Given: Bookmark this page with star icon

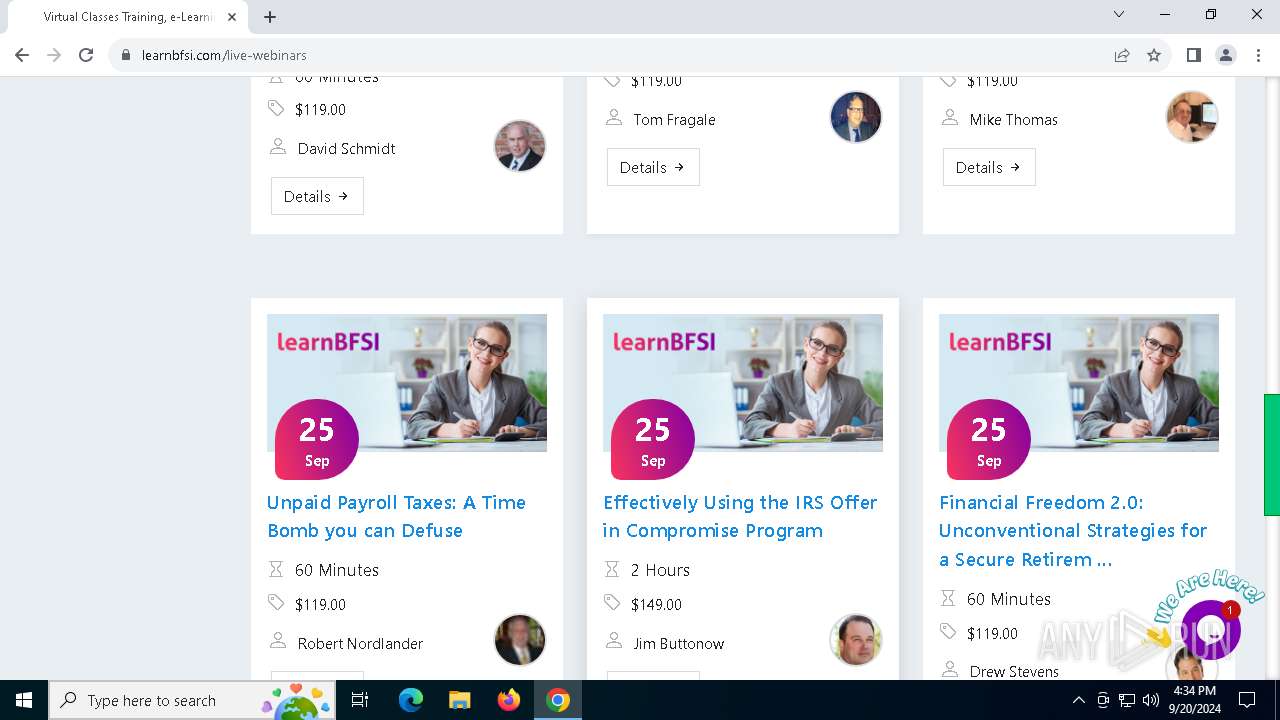Looking at the screenshot, I should (1154, 55).
